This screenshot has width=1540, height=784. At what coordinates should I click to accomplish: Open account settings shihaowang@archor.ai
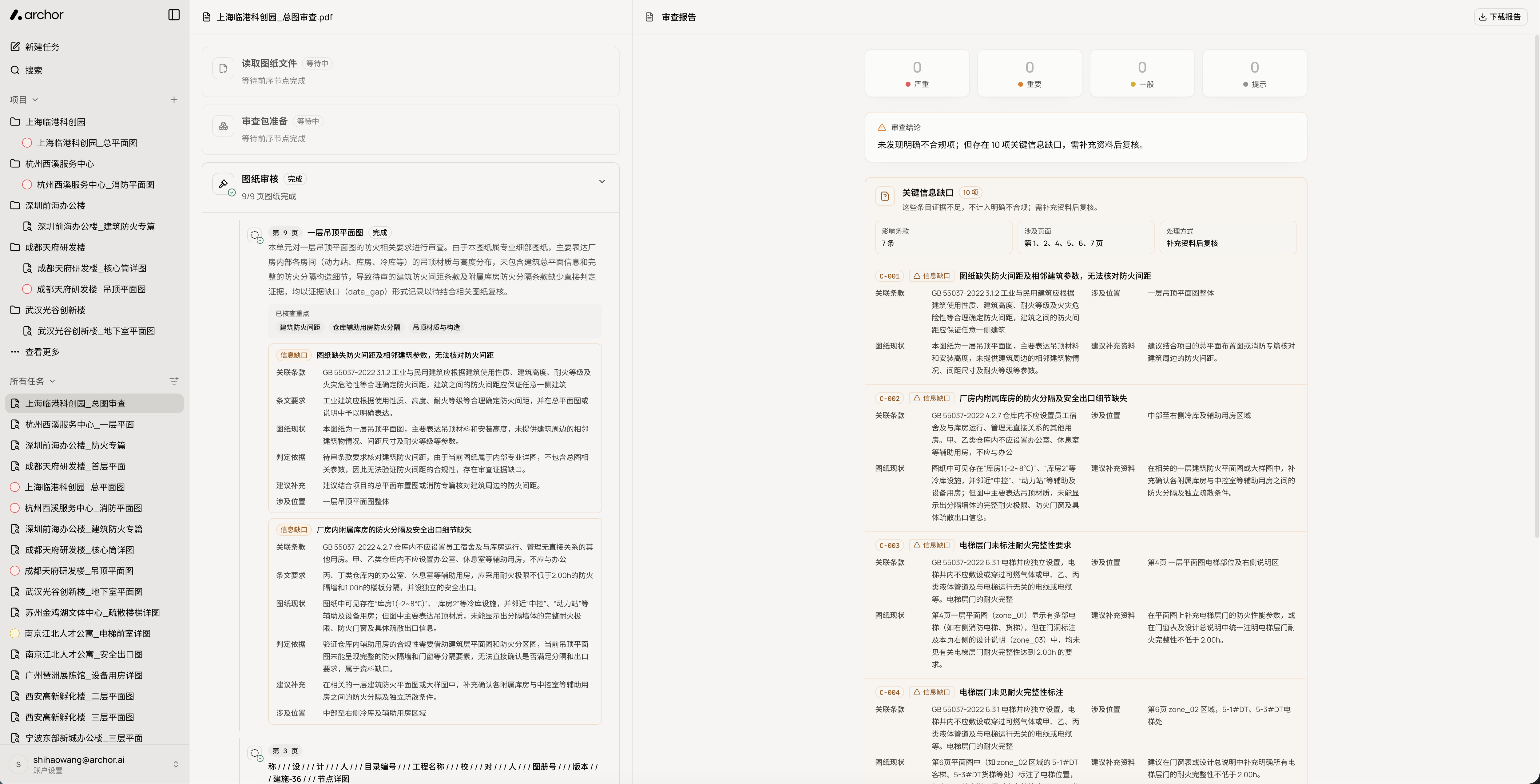coord(94,764)
